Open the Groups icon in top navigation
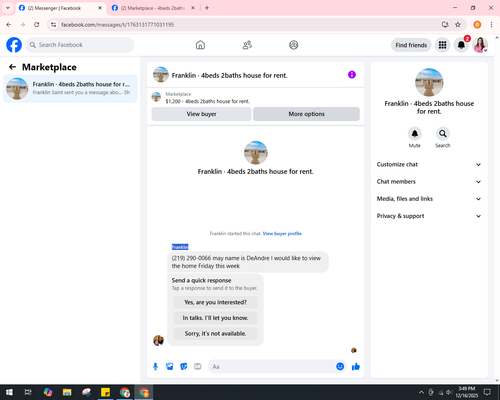The height and width of the screenshot is (400, 500). coord(294,45)
